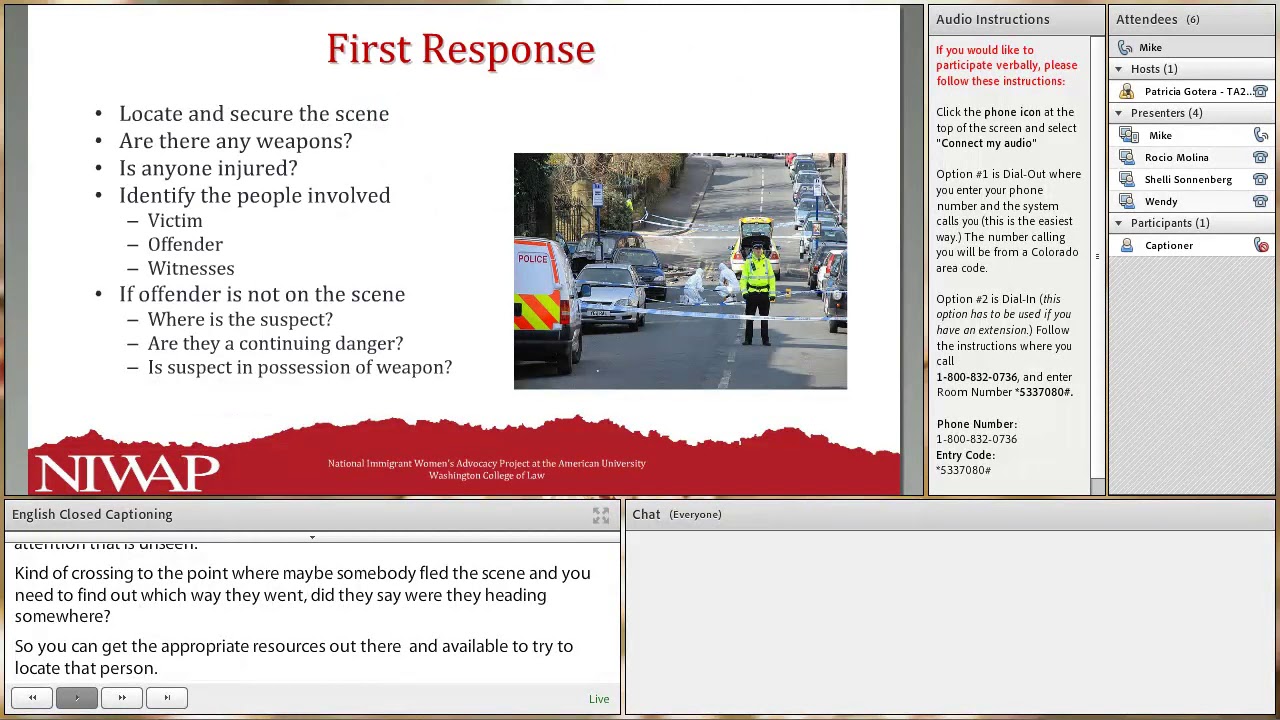This screenshot has width=1280, height=720.
Task: Click 'Where is the suspect?' sub-bullet
Action: coord(240,320)
